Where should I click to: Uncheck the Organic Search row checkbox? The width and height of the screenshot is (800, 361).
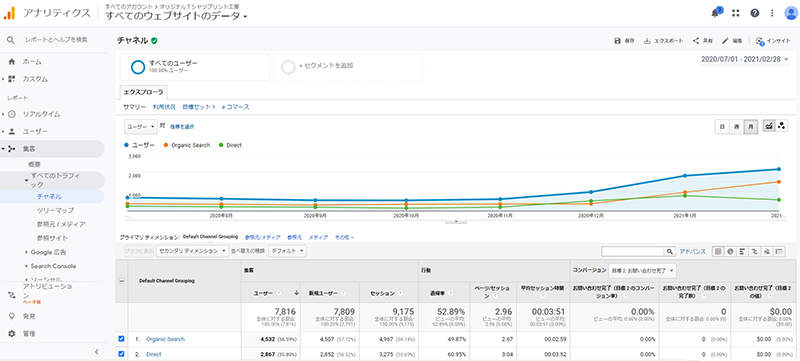coord(121,339)
